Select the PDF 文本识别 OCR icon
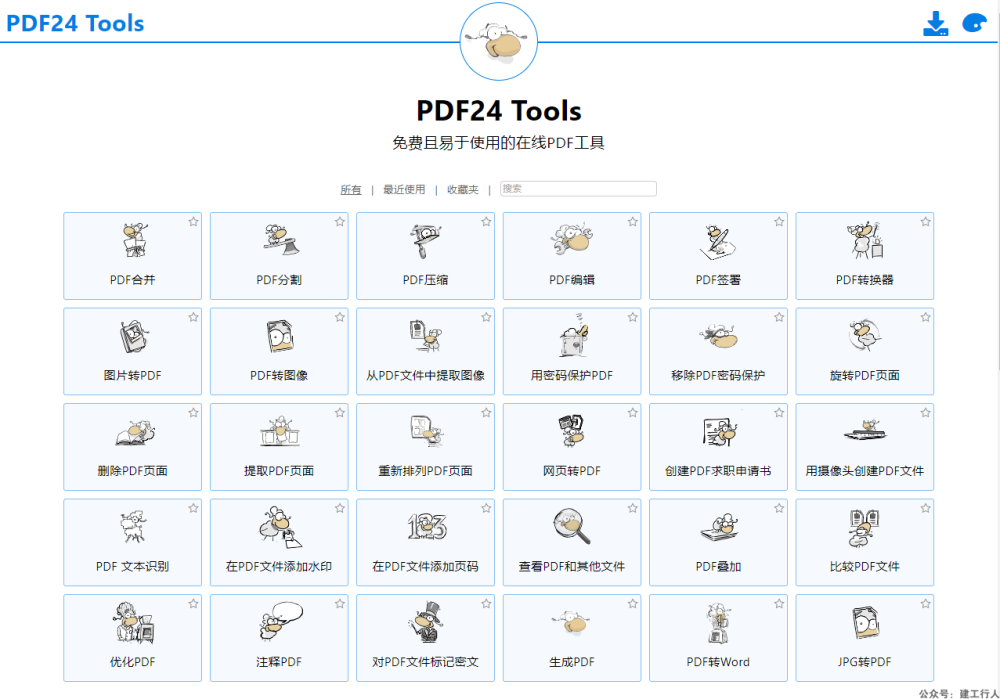This screenshot has height=699, width=1000. click(133, 527)
